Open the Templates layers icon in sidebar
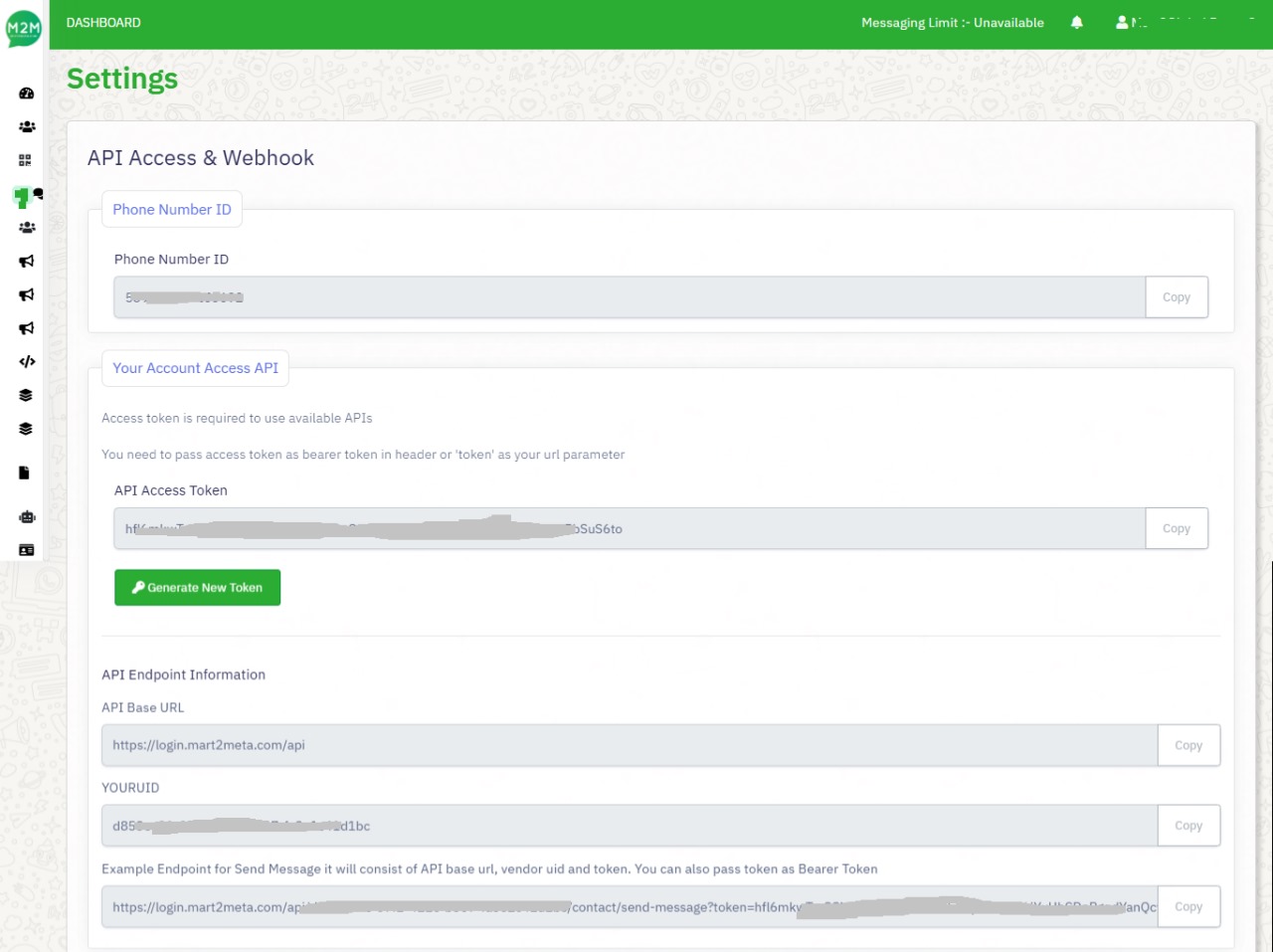 click(26, 394)
